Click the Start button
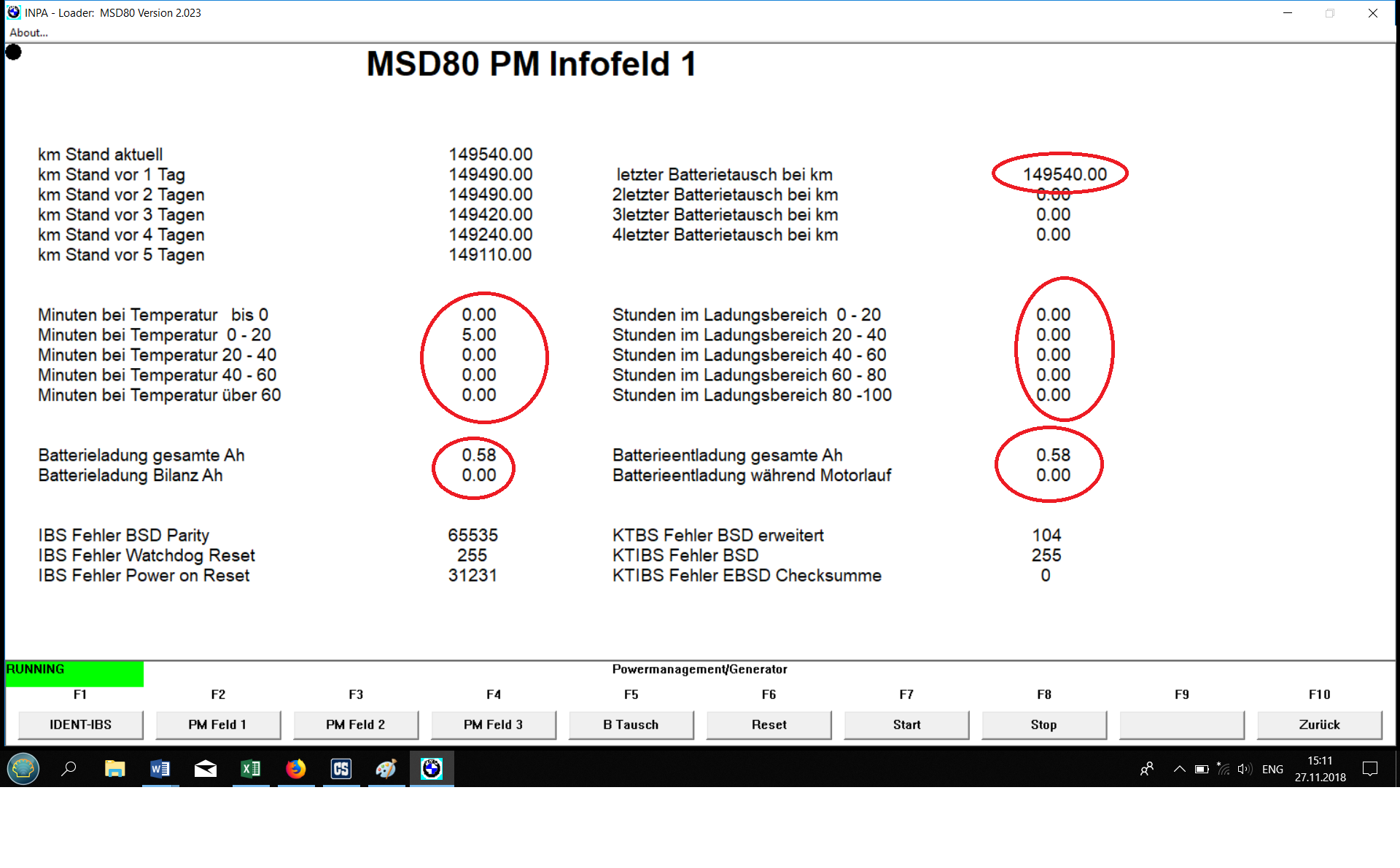The width and height of the screenshot is (1400, 868). [x=906, y=724]
